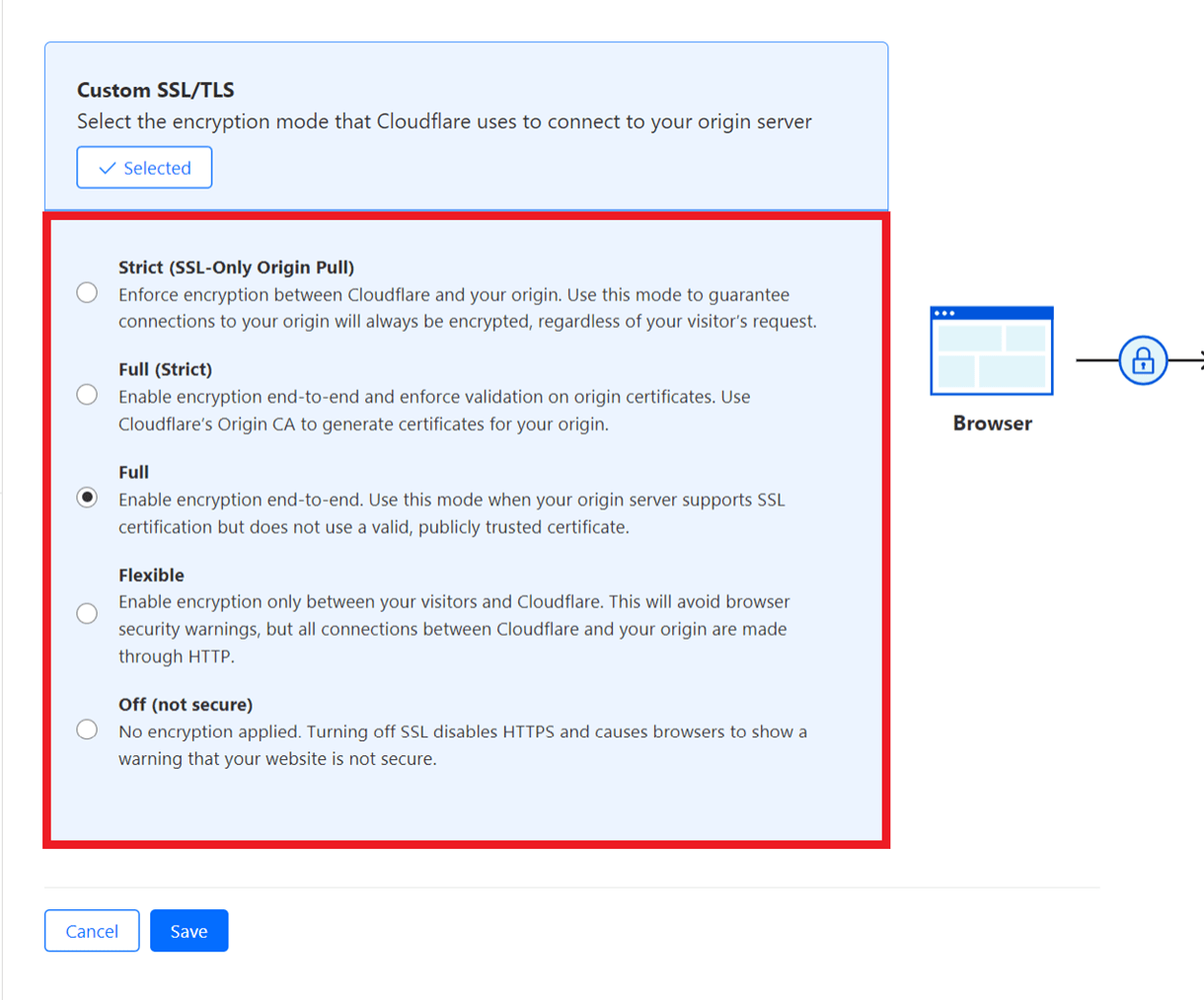Click the "Off (not secure)" option title
The image size is (1204, 1000).
click(x=186, y=705)
